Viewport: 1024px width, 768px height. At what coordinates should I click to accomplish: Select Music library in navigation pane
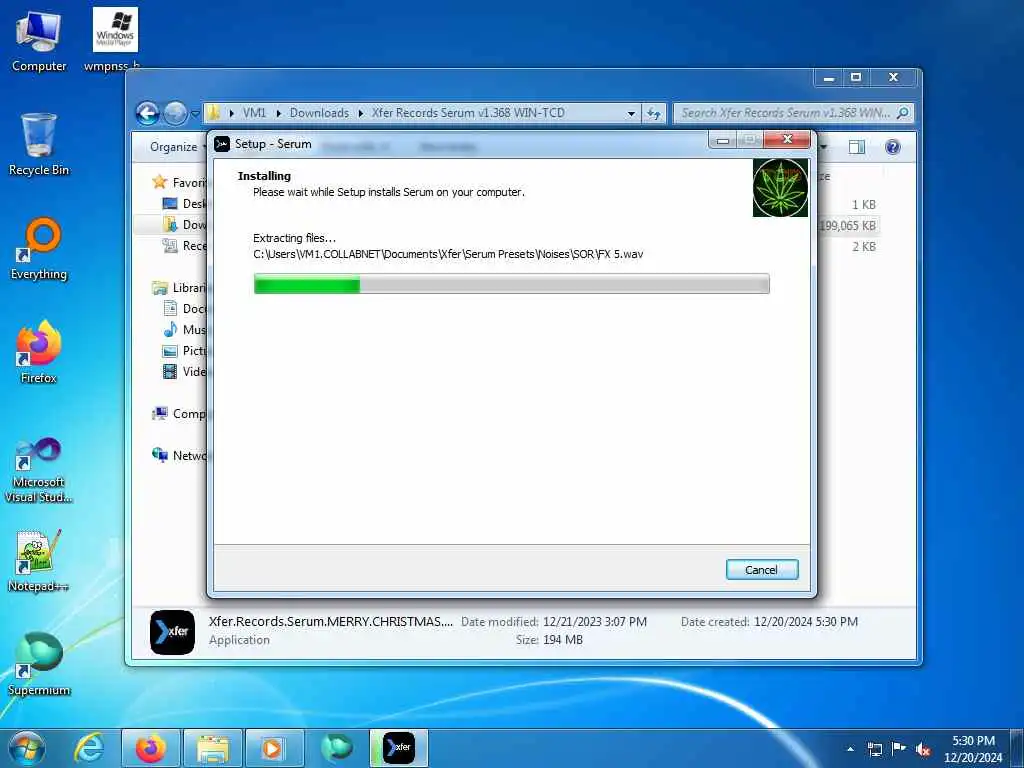tap(184, 329)
